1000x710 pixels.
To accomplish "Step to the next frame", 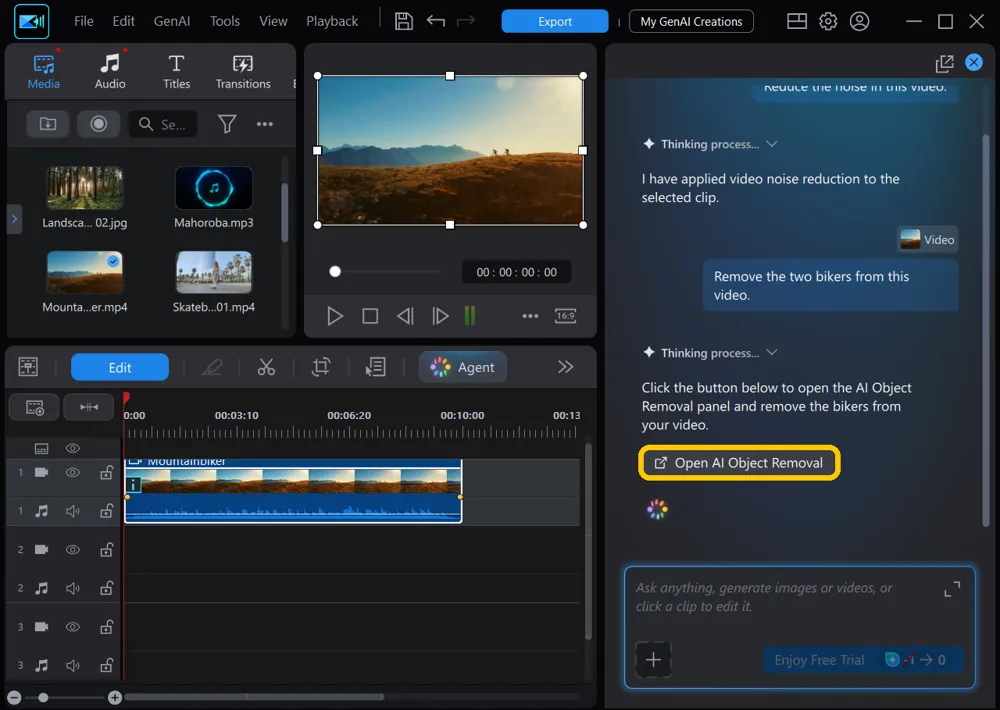I will tap(440, 316).
